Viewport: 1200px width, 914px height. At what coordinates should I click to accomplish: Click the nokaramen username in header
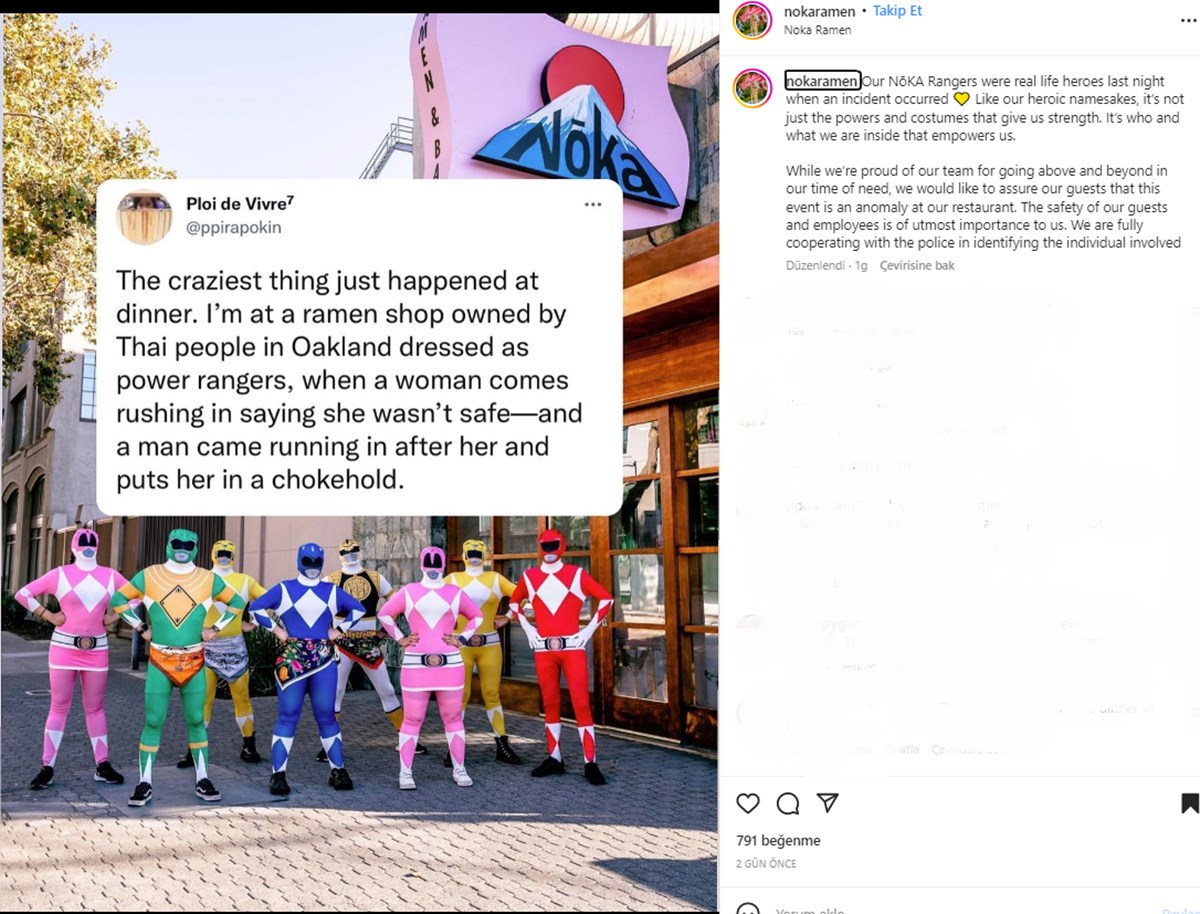tap(820, 11)
